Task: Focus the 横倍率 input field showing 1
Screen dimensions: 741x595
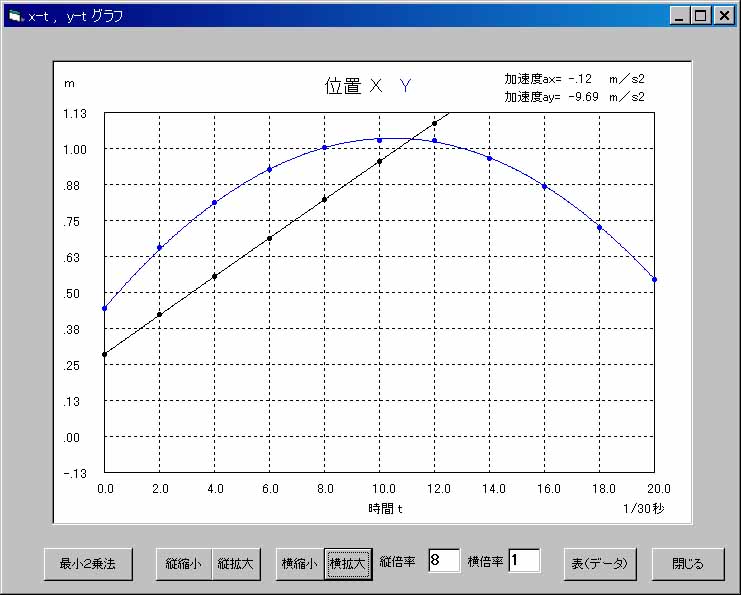Action: point(524,561)
